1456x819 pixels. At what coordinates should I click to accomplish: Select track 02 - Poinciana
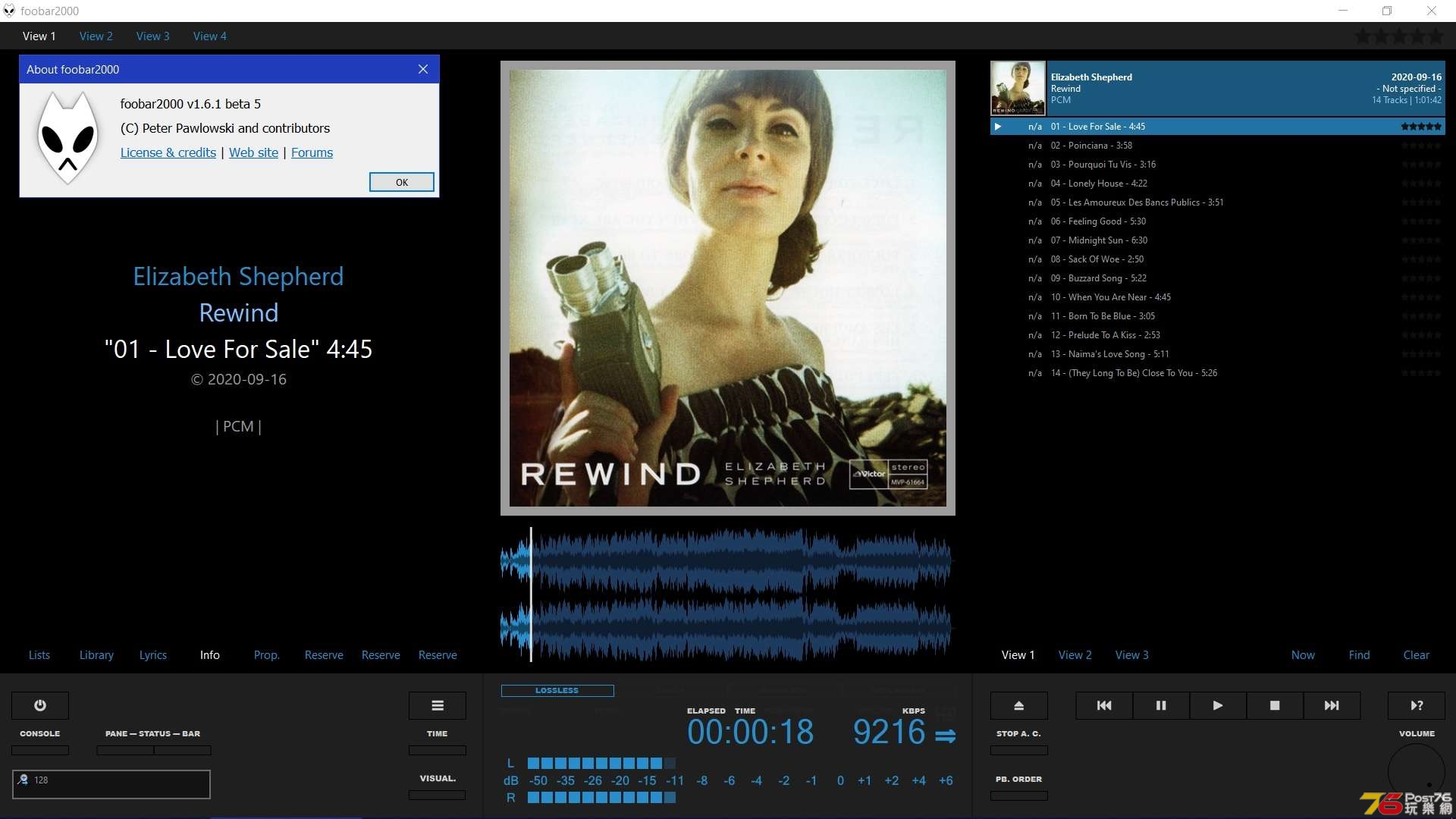coord(1218,146)
